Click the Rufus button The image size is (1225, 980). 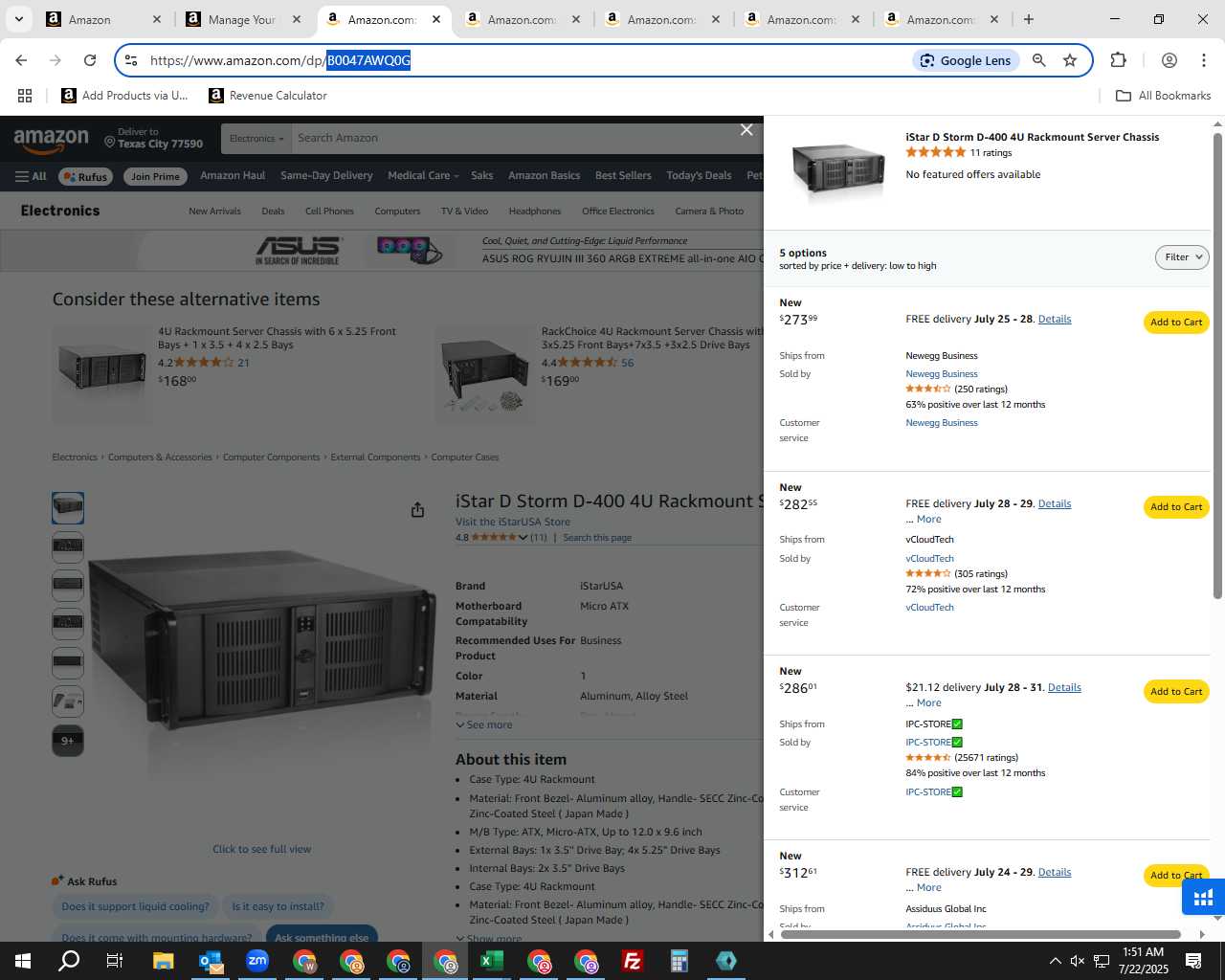click(x=86, y=176)
